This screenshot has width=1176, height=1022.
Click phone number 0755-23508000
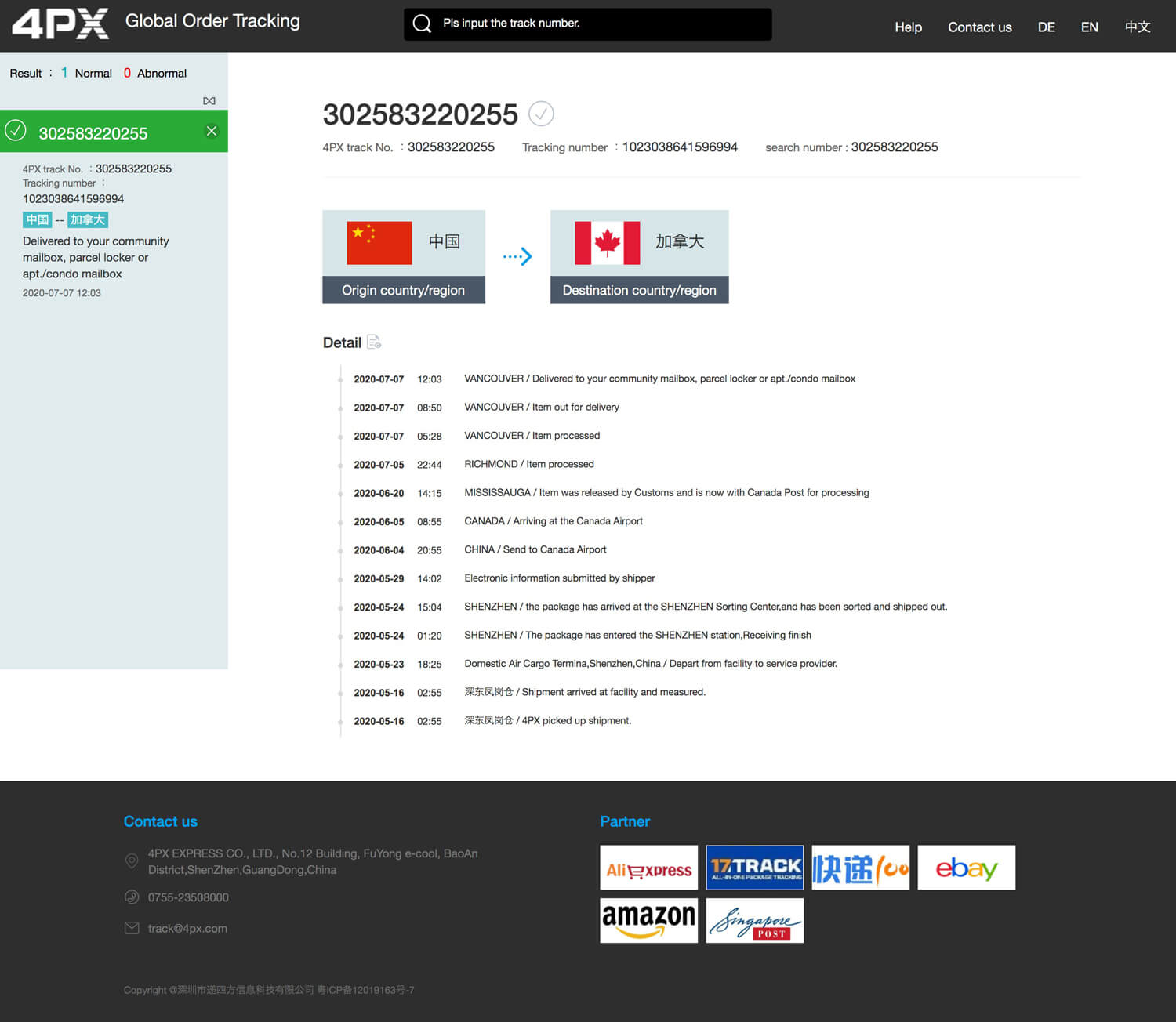point(188,897)
